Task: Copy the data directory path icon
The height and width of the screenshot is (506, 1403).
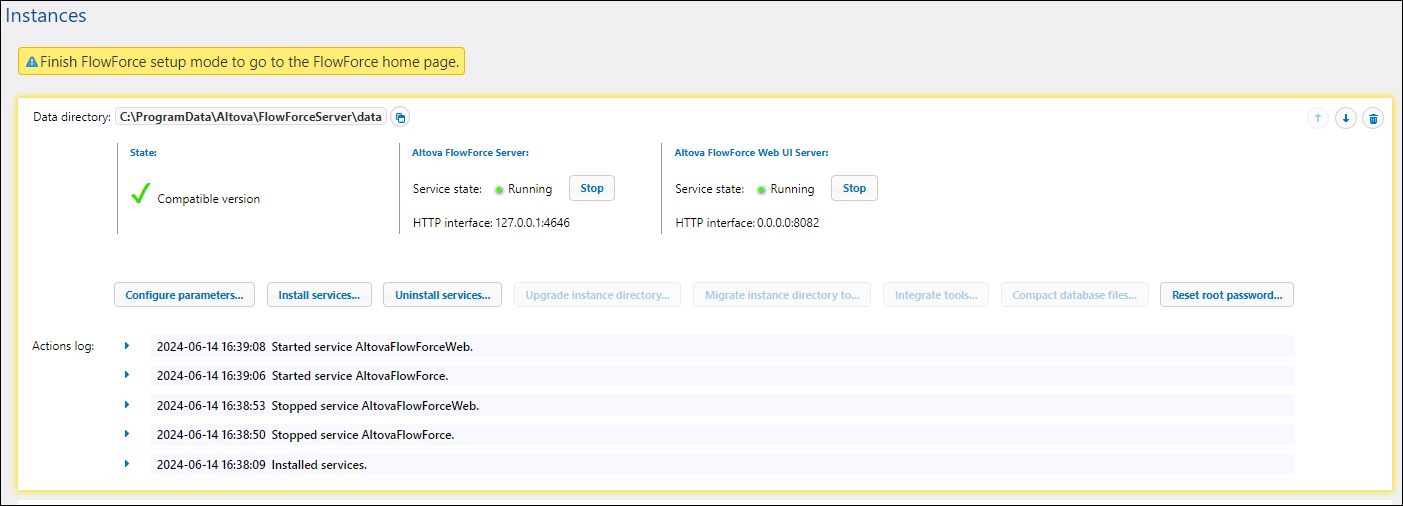Action: [x=400, y=118]
